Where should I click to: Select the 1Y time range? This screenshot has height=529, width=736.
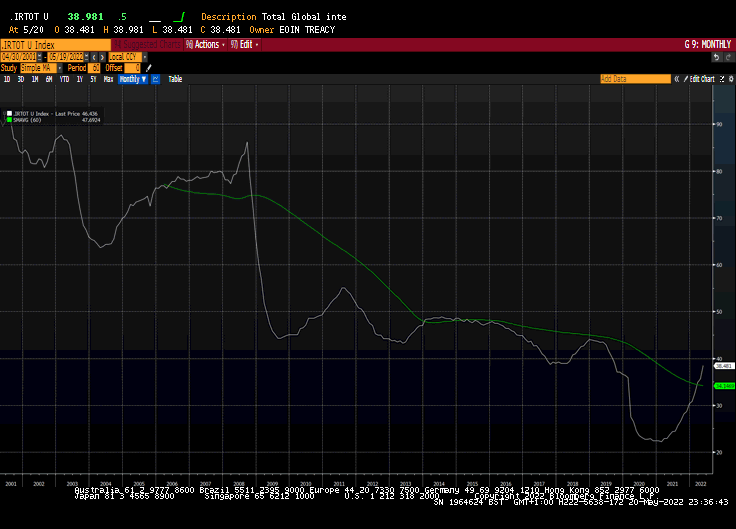point(78,79)
